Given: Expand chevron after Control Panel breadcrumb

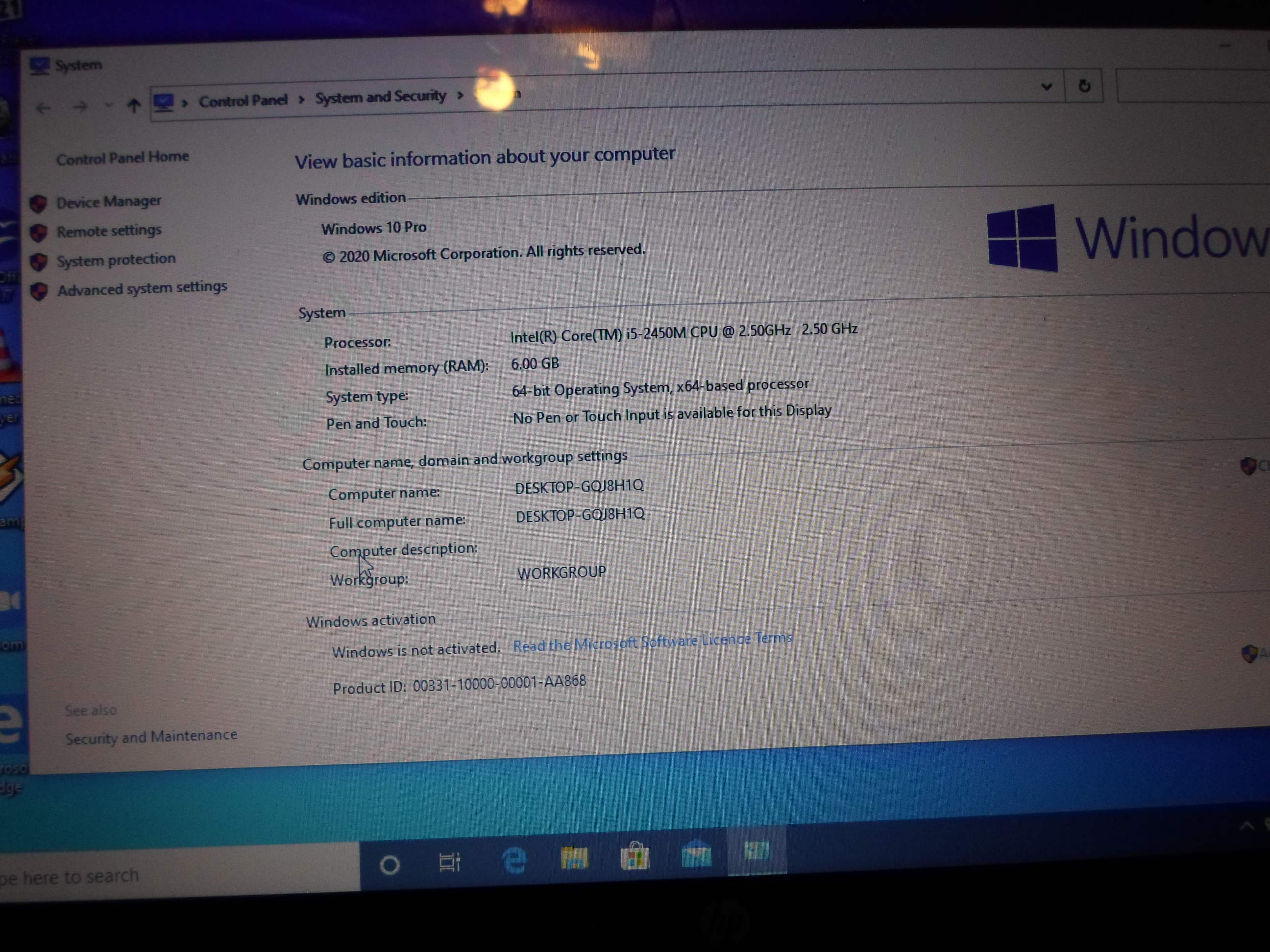Looking at the screenshot, I should pyautogui.click(x=301, y=100).
